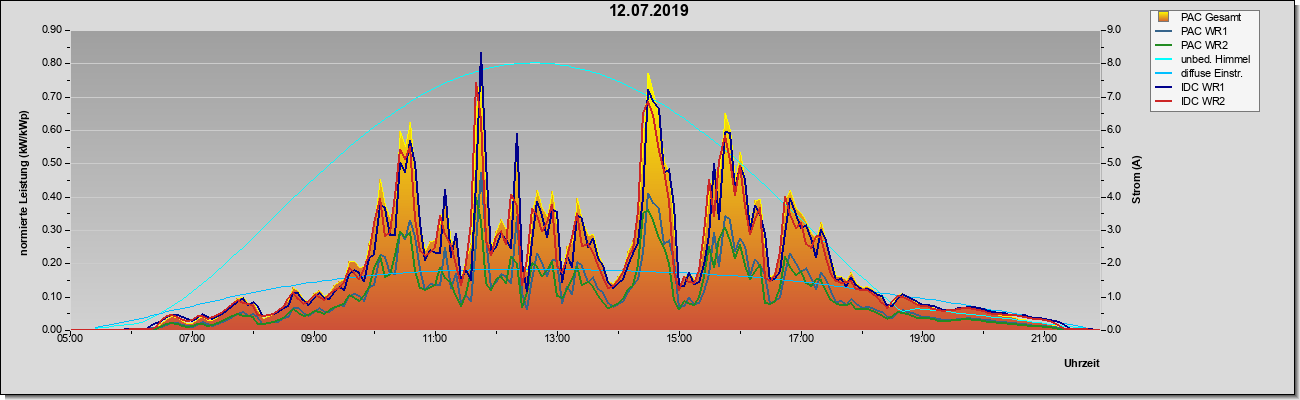The width and height of the screenshot is (1300, 400).
Task: Click the 11:00 time axis label
Action: [435, 340]
